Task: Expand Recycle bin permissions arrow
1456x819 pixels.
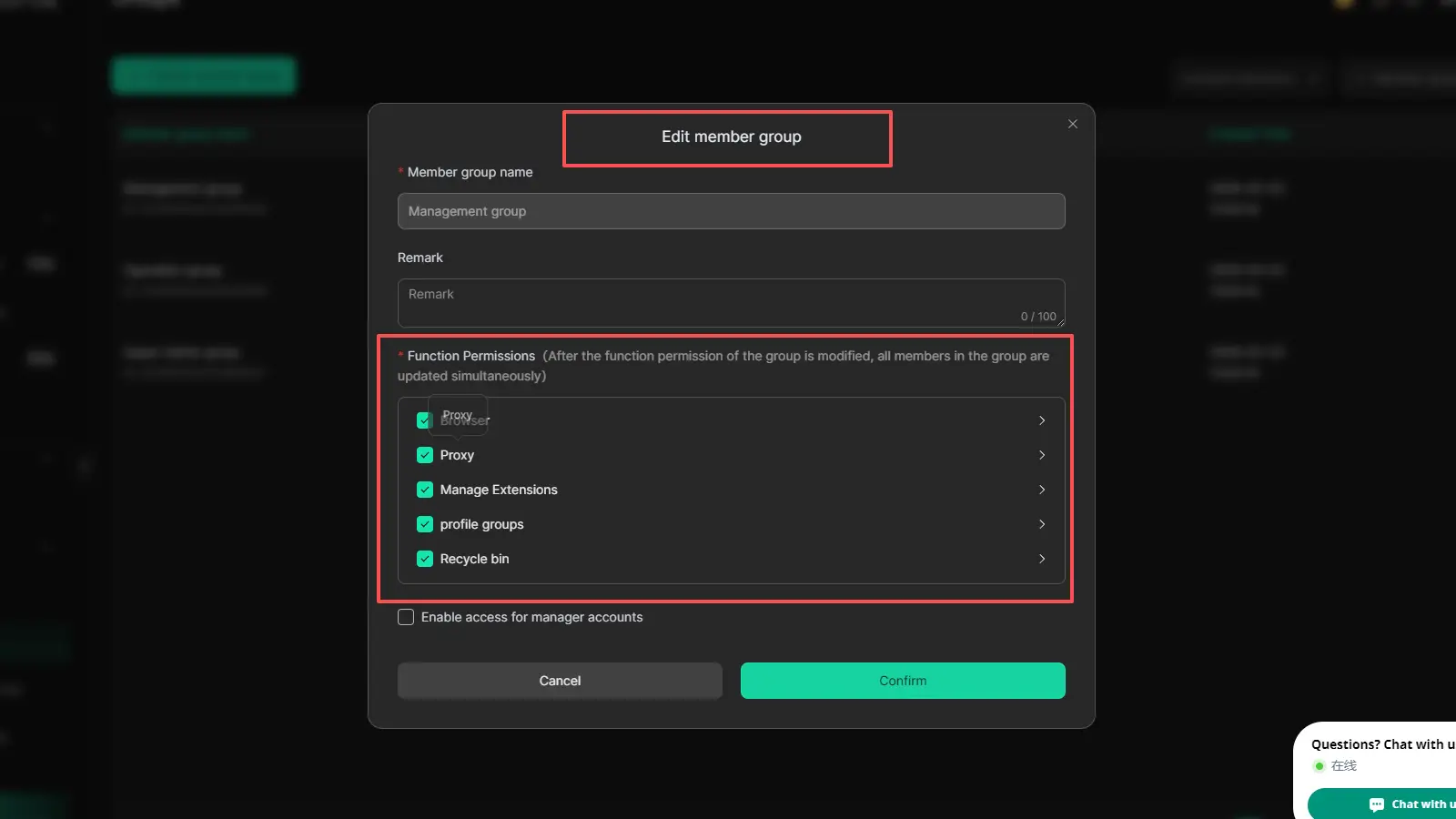Action: [x=1042, y=559]
